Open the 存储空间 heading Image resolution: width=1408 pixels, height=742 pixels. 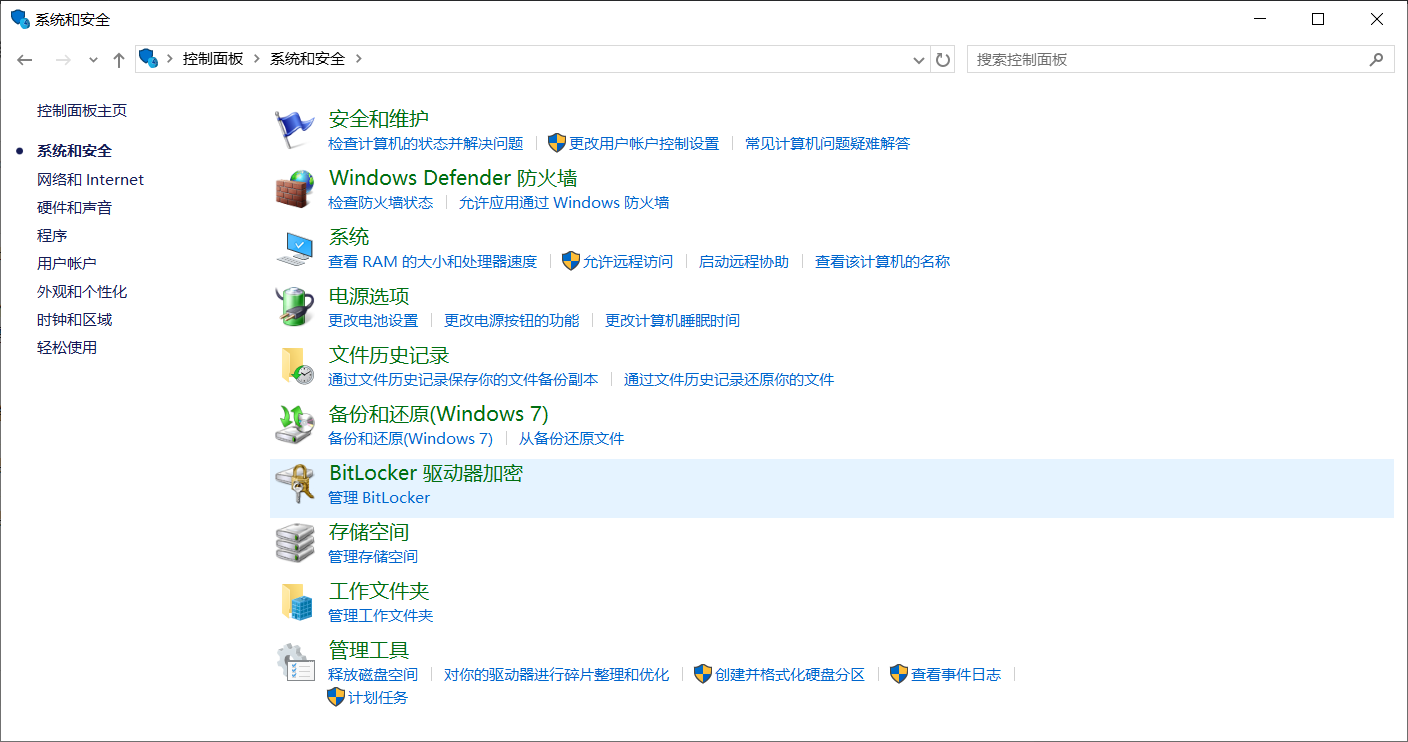pyautogui.click(x=369, y=532)
